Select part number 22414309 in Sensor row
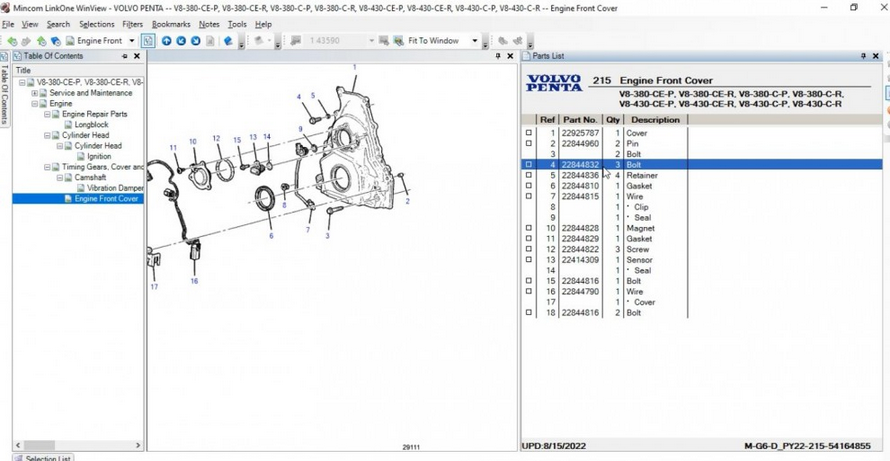The image size is (890, 461). pyautogui.click(x=580, y=259)
